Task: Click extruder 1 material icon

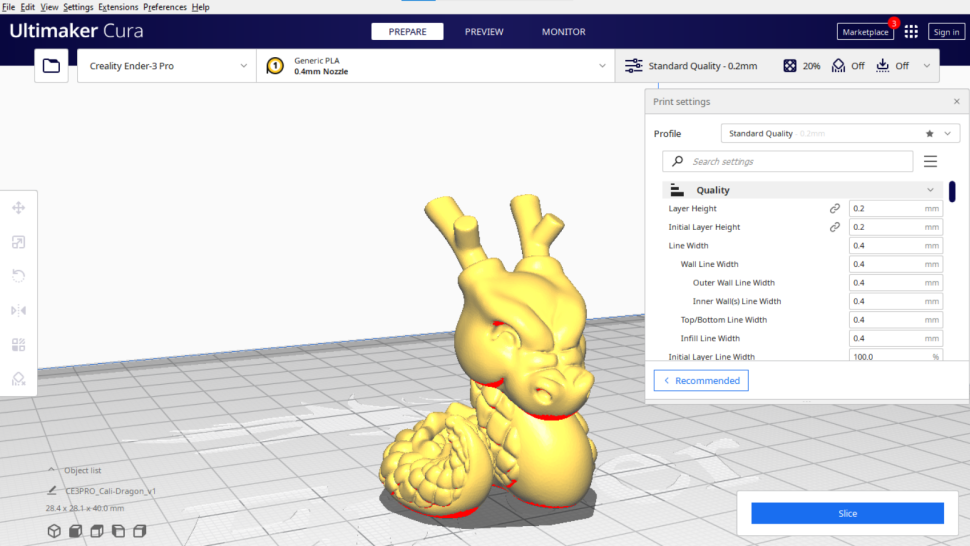Action: [275, 66]
